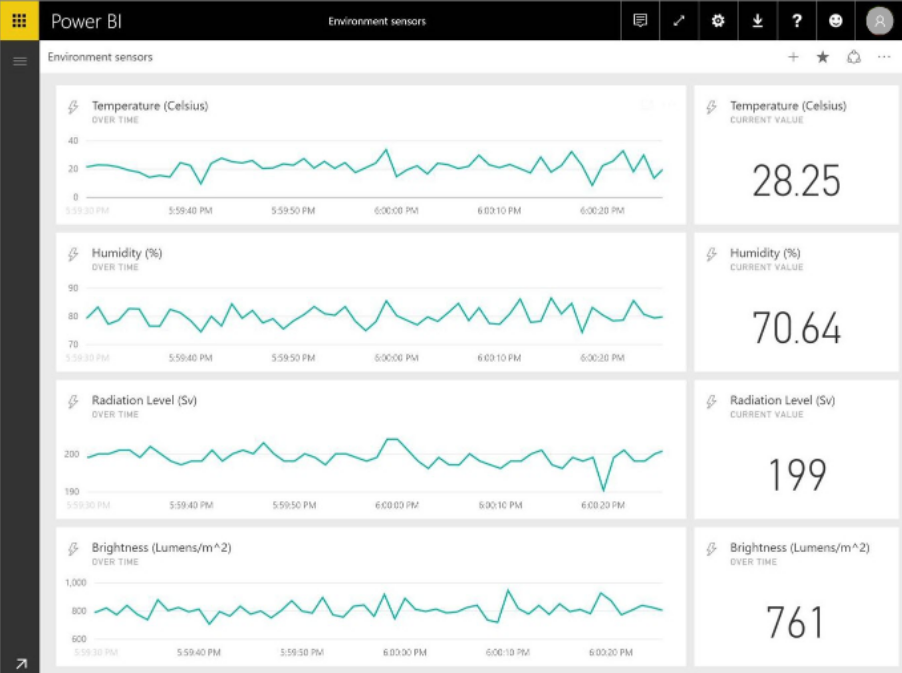
Task: Click 6:00:00 PM label on Temperature chart axis
Action: (396, 211)
